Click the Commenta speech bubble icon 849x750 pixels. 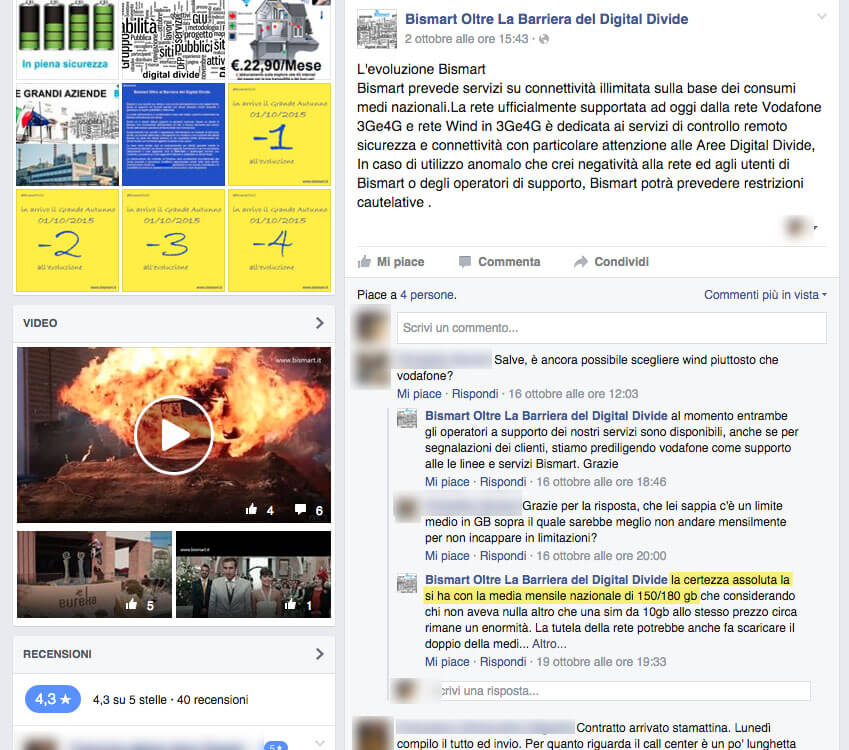tap(465, 262)
